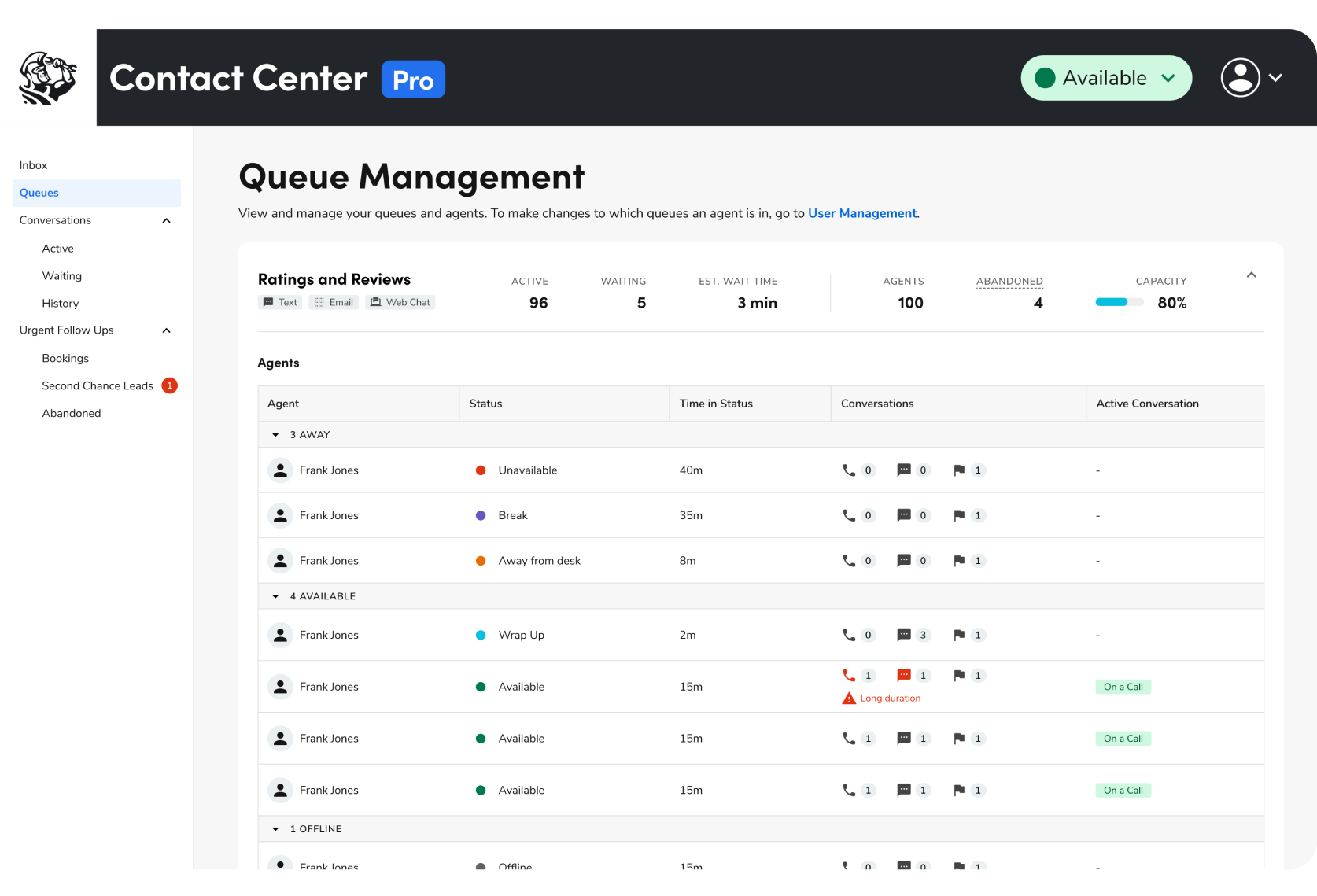Go to Waiting conversations
The width and height of the screenshot is (1317, 896).
pyautogui.click(x=62, y=276)
